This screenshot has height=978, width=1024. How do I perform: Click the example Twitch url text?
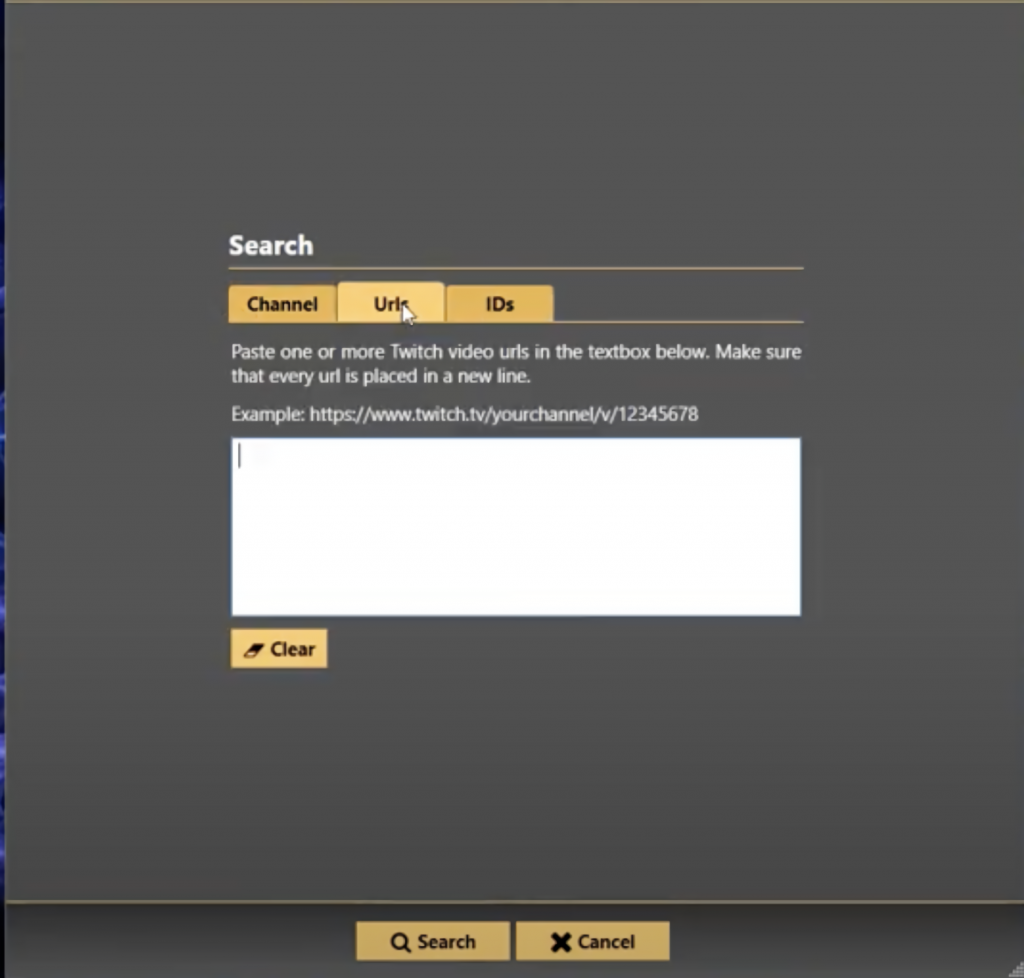504,414
